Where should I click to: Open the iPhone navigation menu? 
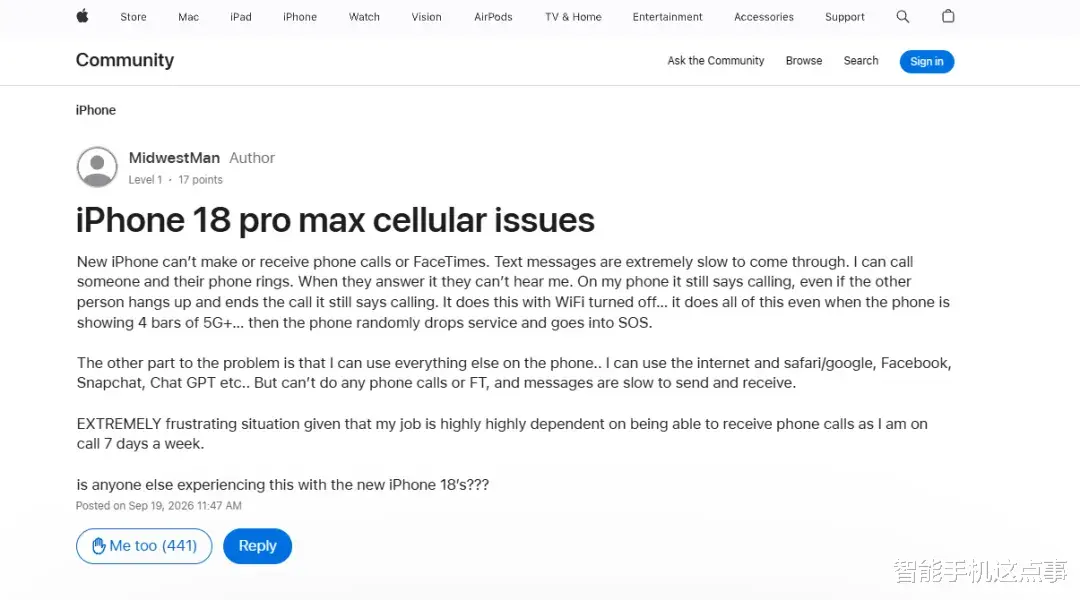(x=300, y=17)
